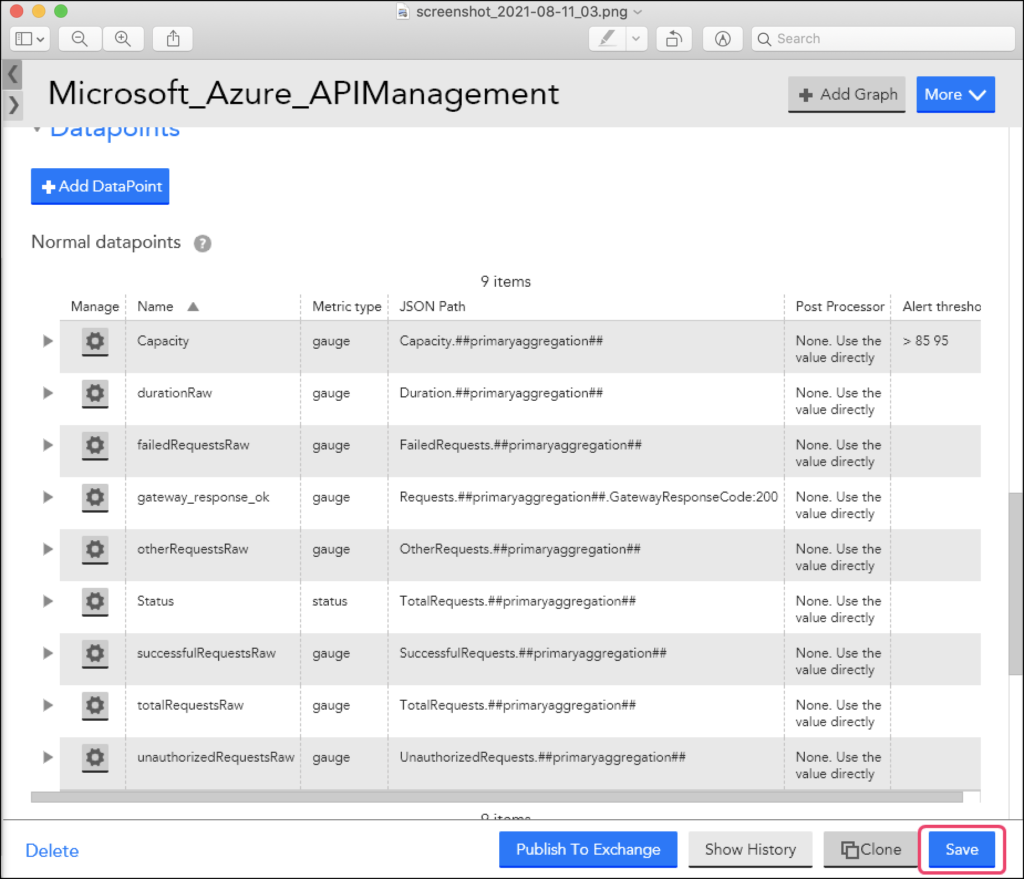The image size is (1024, 879).
Task: Click the Preview Search field
Action: [882, 39]
